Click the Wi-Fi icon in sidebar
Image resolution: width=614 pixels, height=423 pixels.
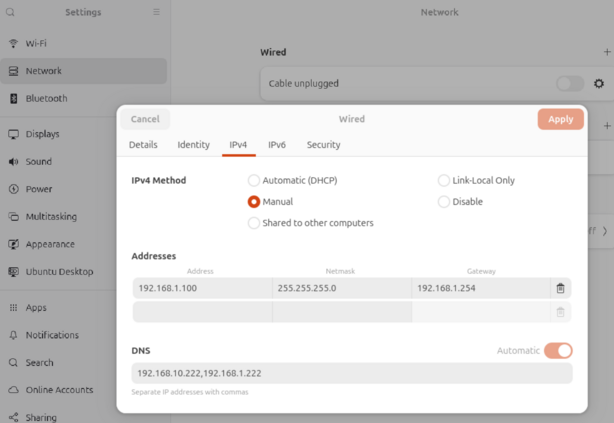[x=13, y=43]
